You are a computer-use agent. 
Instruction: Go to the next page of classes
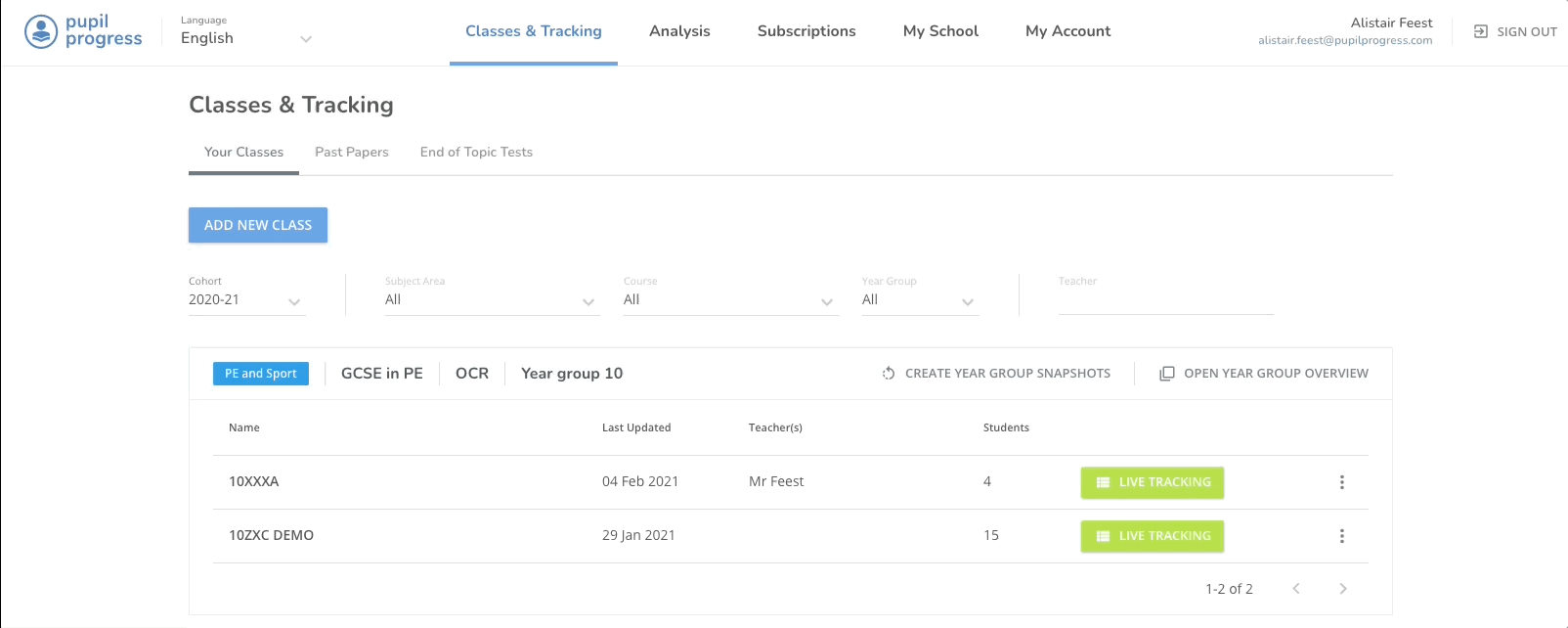pos(1342,589)
